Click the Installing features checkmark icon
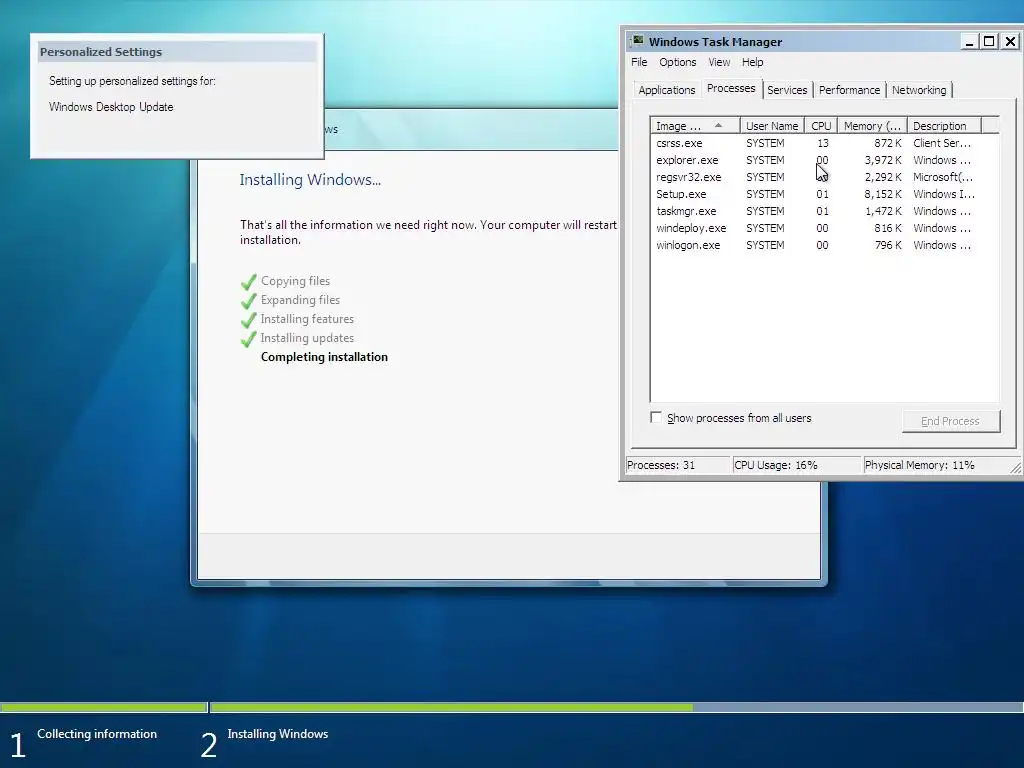 pyautogui.click(x=249, y=320)
